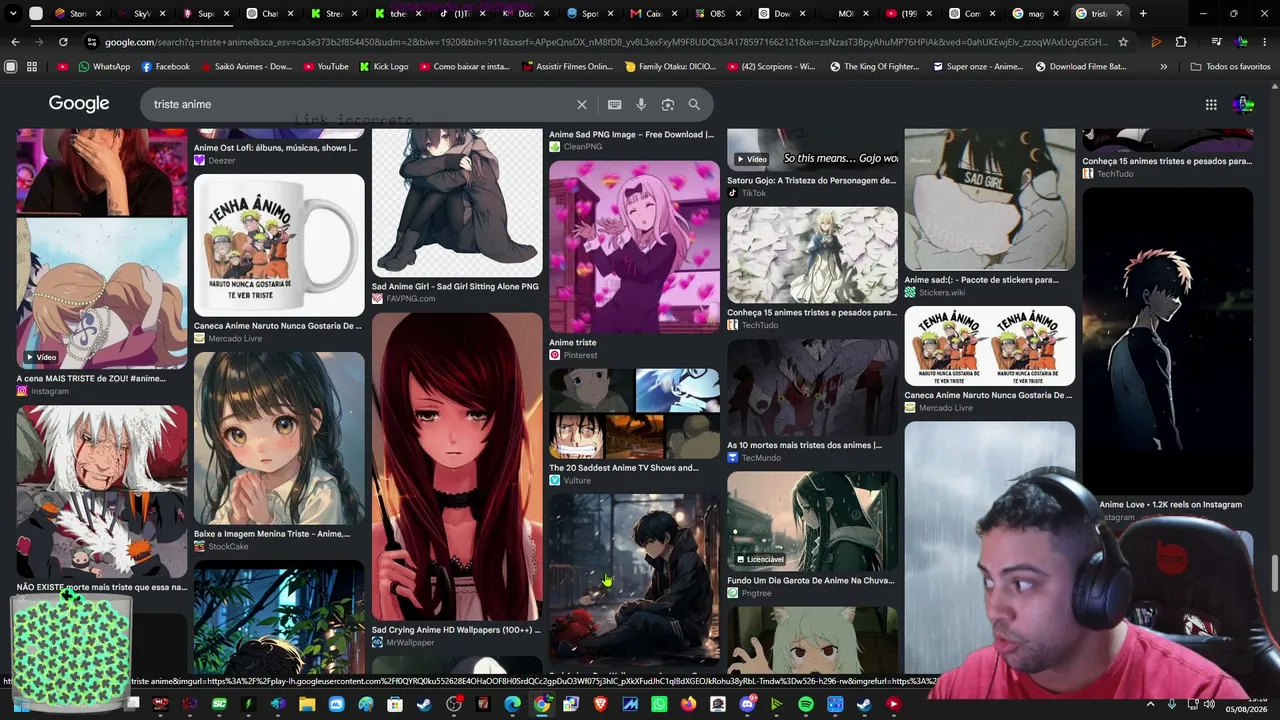Open the apps grid shortcut in bookmarks bar
The image size is (1280, 720).
coord(32,67)
